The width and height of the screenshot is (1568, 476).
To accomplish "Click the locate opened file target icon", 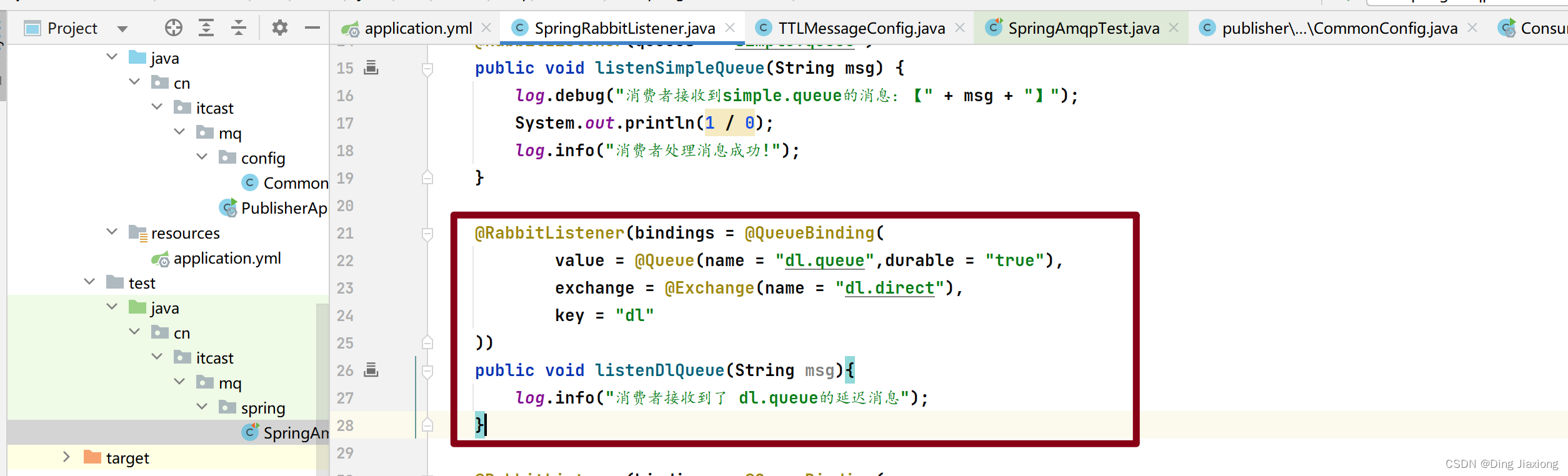I will tap(174, 27).
